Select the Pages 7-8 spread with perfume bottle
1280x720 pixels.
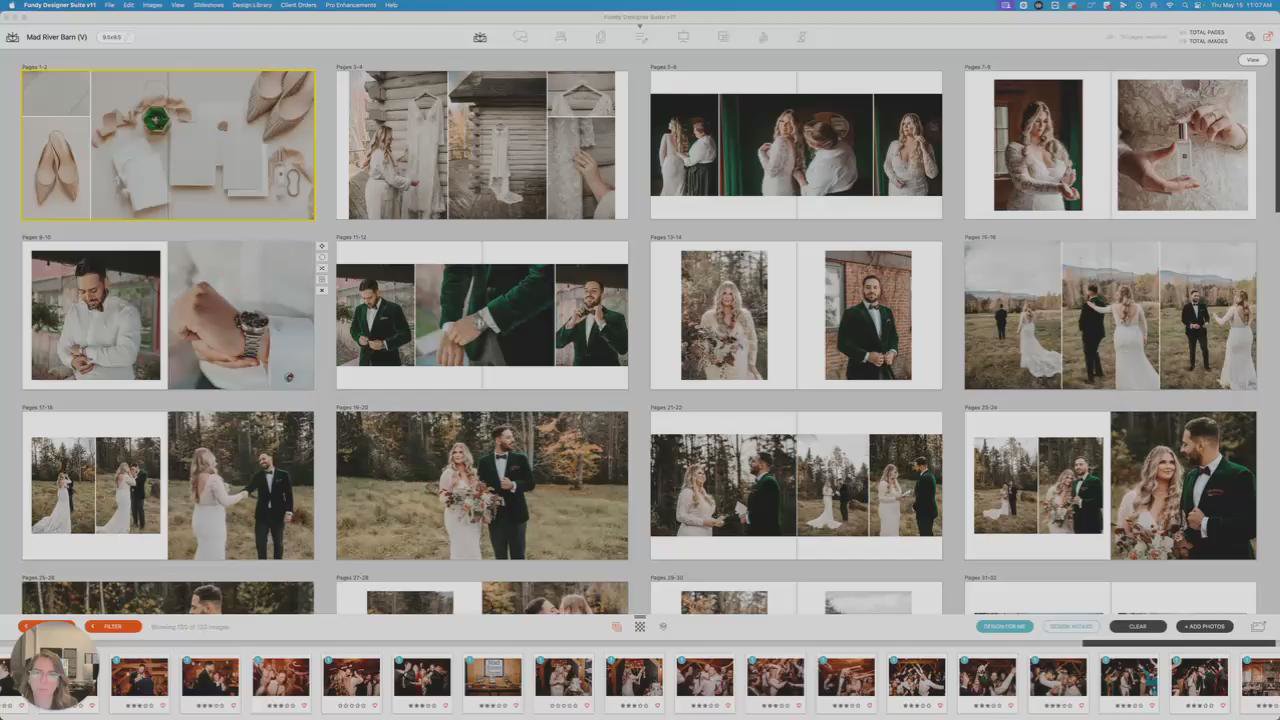(x=1110, y=145)
